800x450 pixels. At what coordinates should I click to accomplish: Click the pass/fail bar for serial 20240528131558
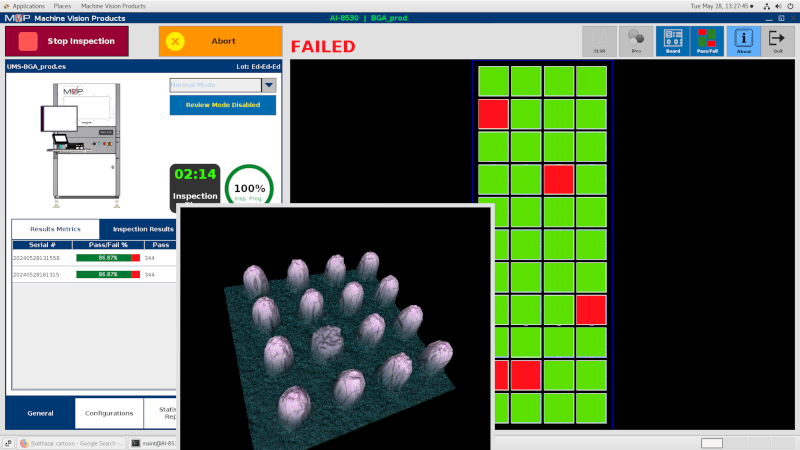[108, 258]
